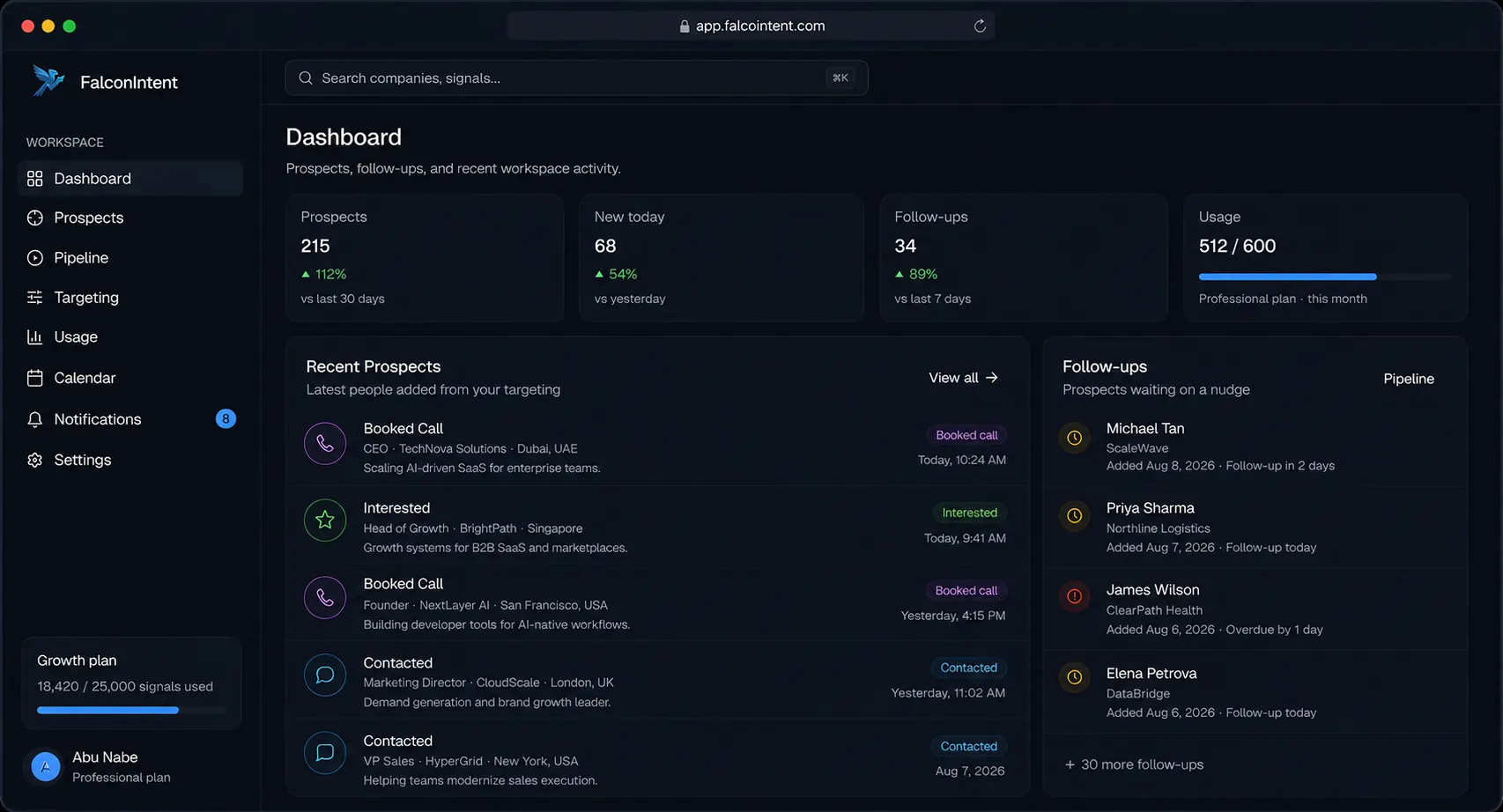Click the Usage bar chart icon
This screenshot has width=1503, height=812.
[35, 337]
